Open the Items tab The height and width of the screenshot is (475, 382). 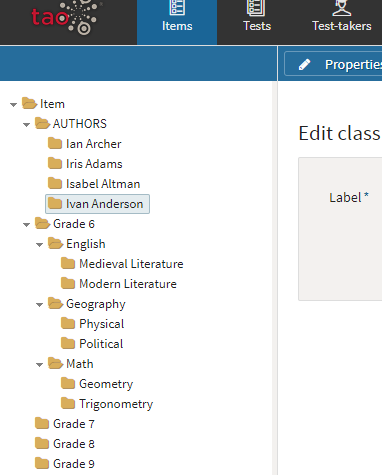177,22
